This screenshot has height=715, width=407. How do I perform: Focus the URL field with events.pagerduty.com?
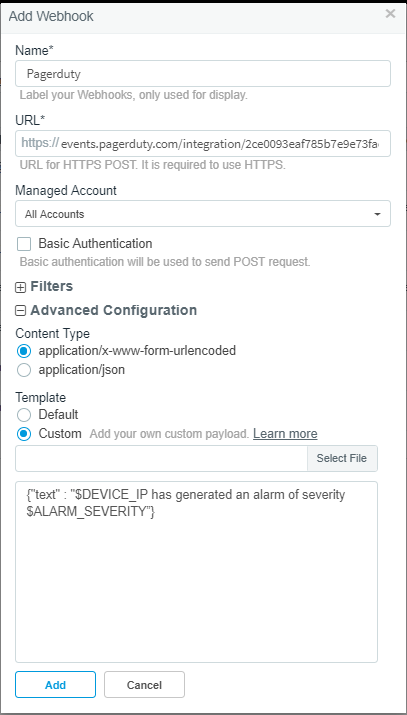[203, 144]
